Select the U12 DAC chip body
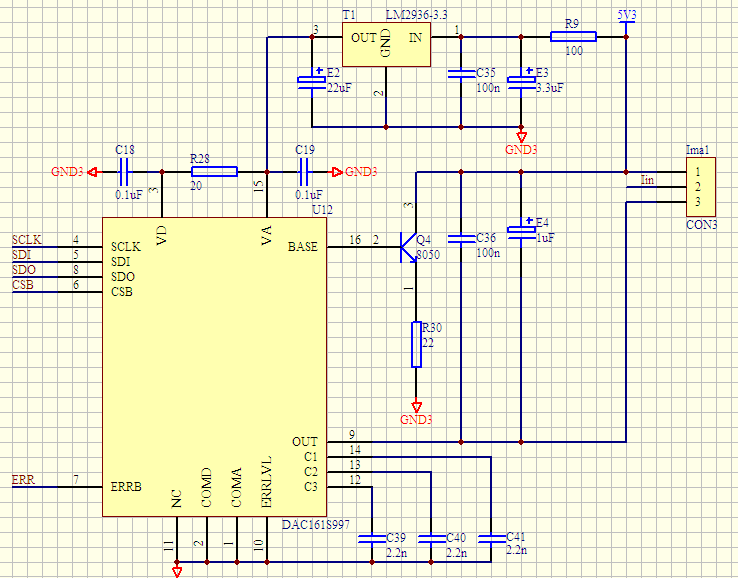 pos(215,367)
